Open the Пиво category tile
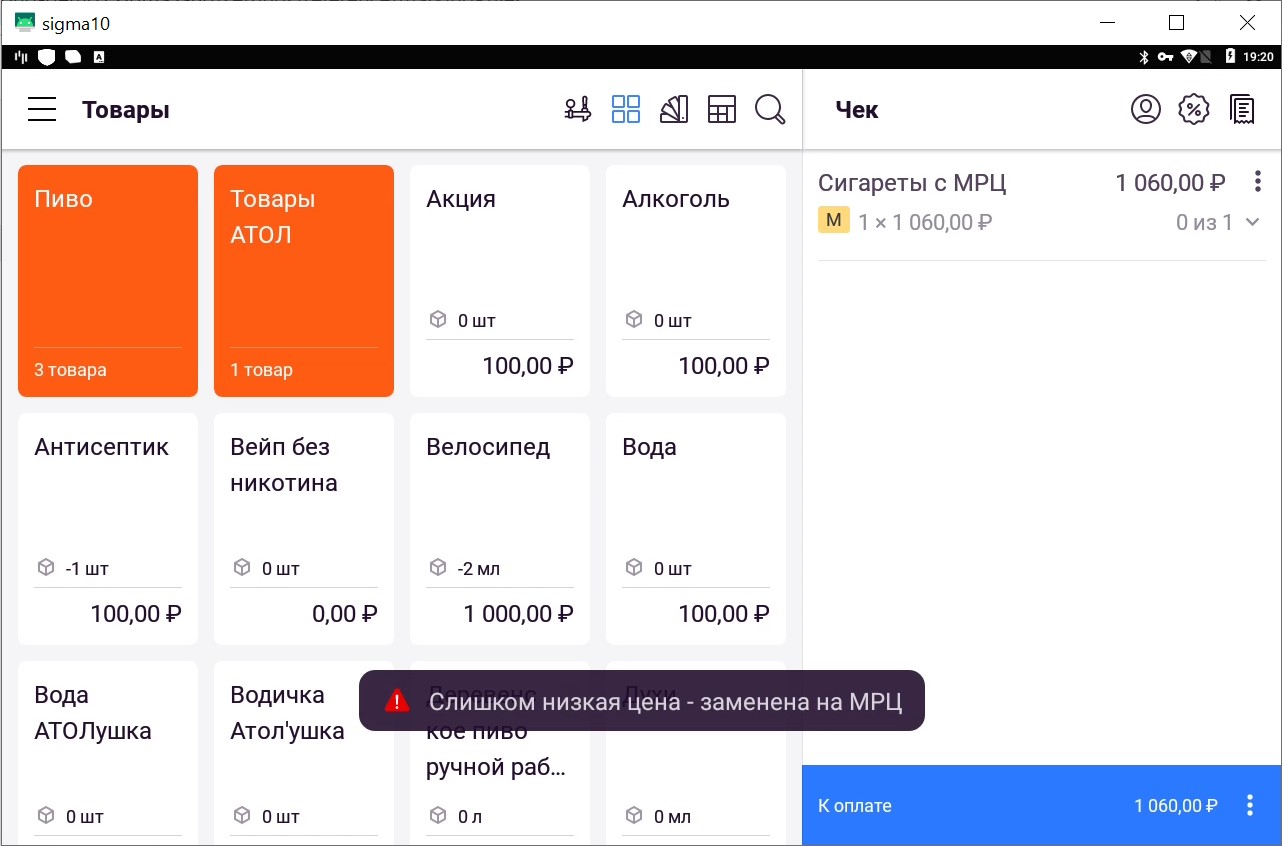The image size is (1282, 846). (108, 281)
